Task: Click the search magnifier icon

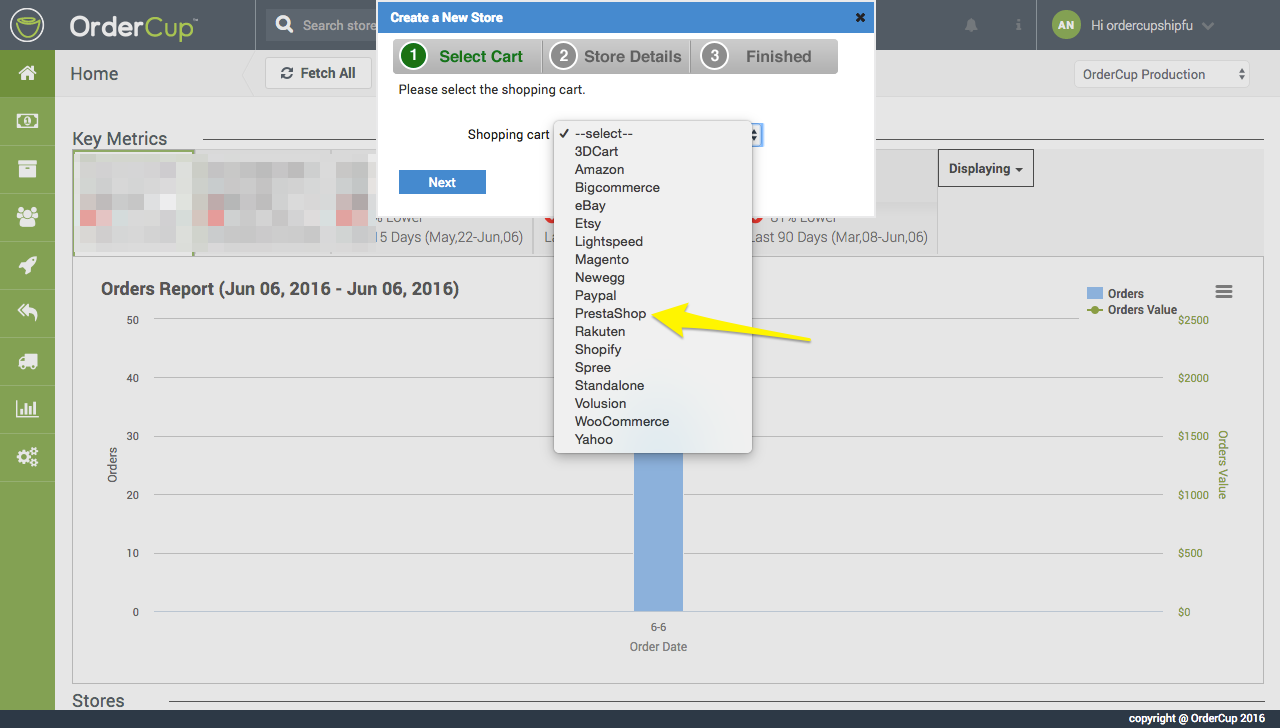Action: point(285,24)
